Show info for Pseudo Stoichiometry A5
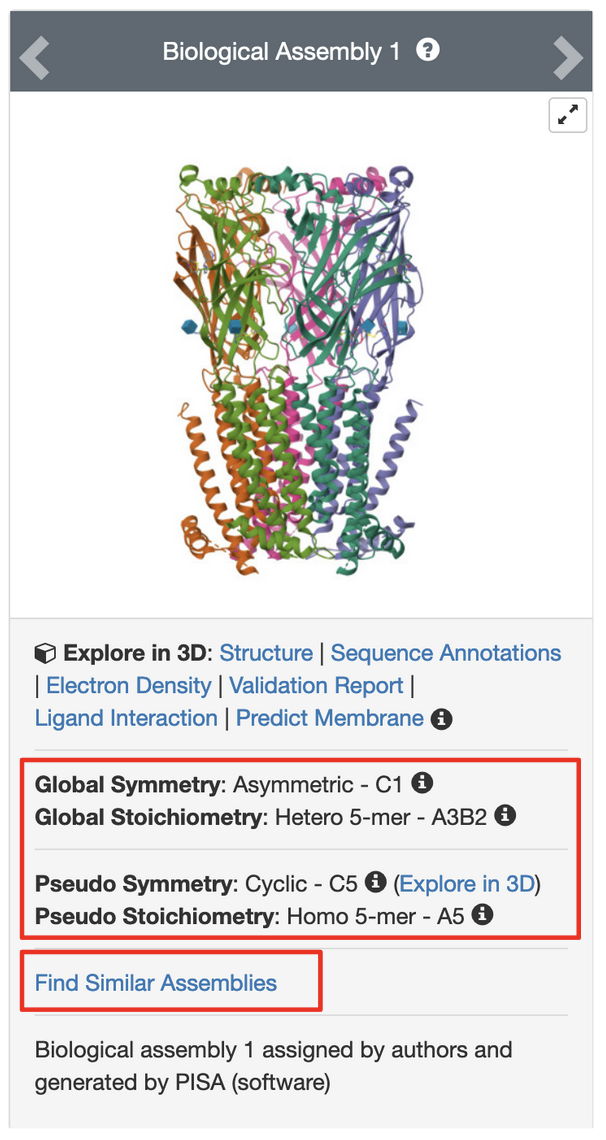 (482, 914)
